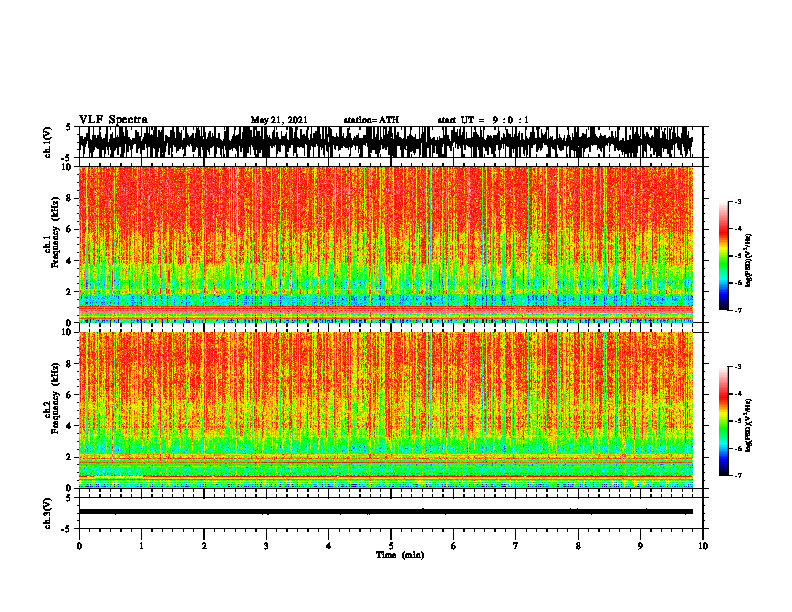Click the "7" minute tick on the time axis
The width and height of the screenshot is (792, 612).
pos(516,546)
